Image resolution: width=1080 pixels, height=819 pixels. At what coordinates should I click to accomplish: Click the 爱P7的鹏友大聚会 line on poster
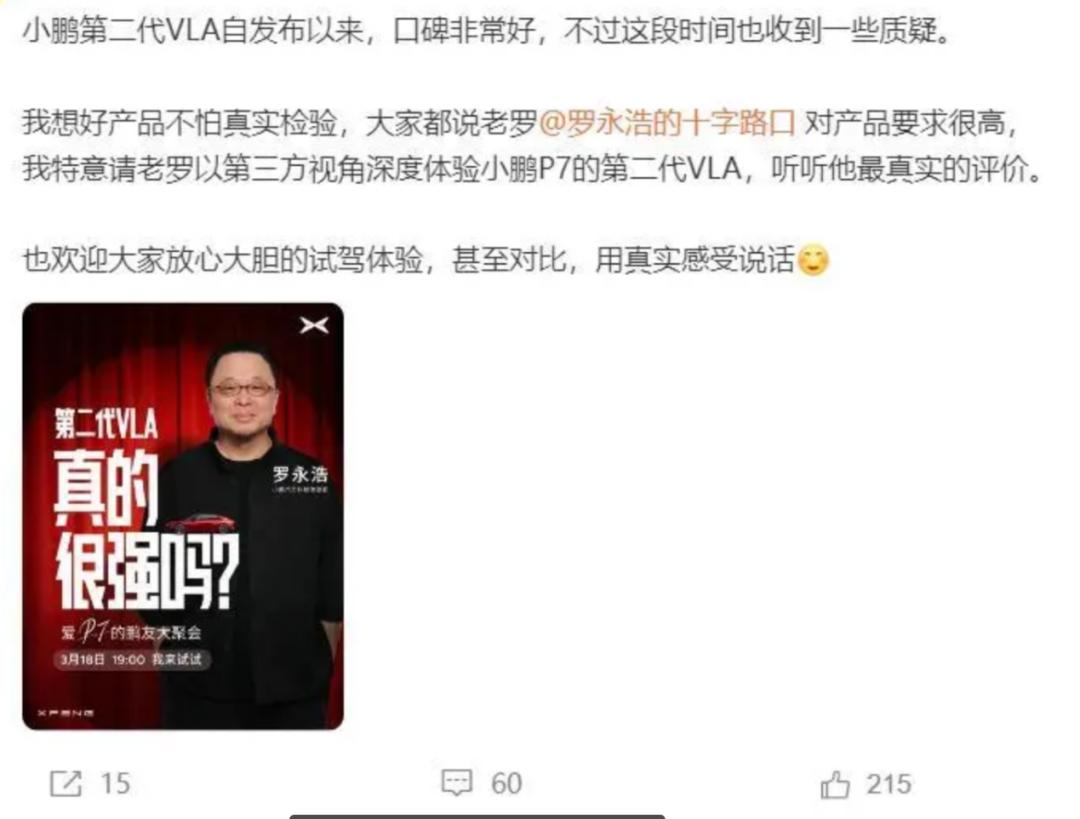point(131,631)
